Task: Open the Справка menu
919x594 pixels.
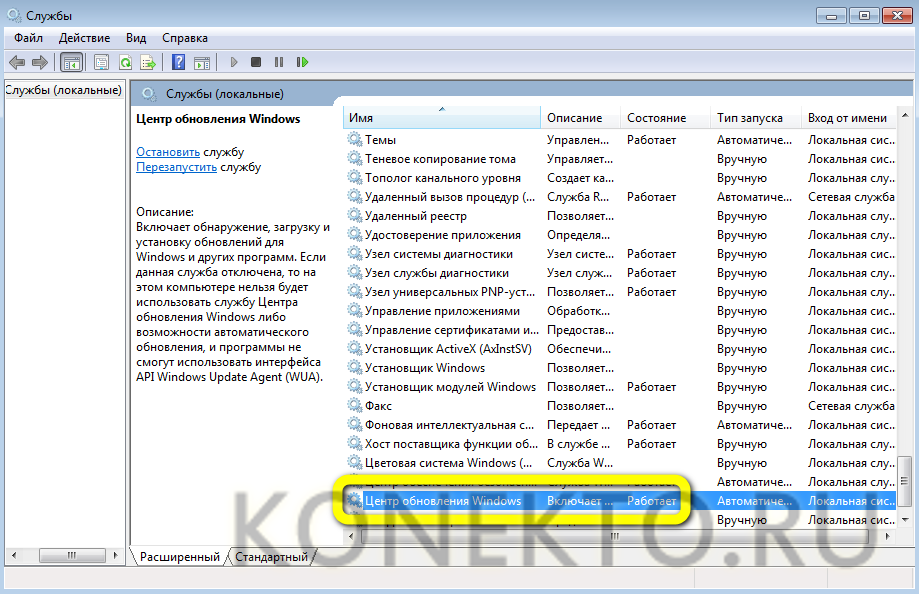Action: 185,38
